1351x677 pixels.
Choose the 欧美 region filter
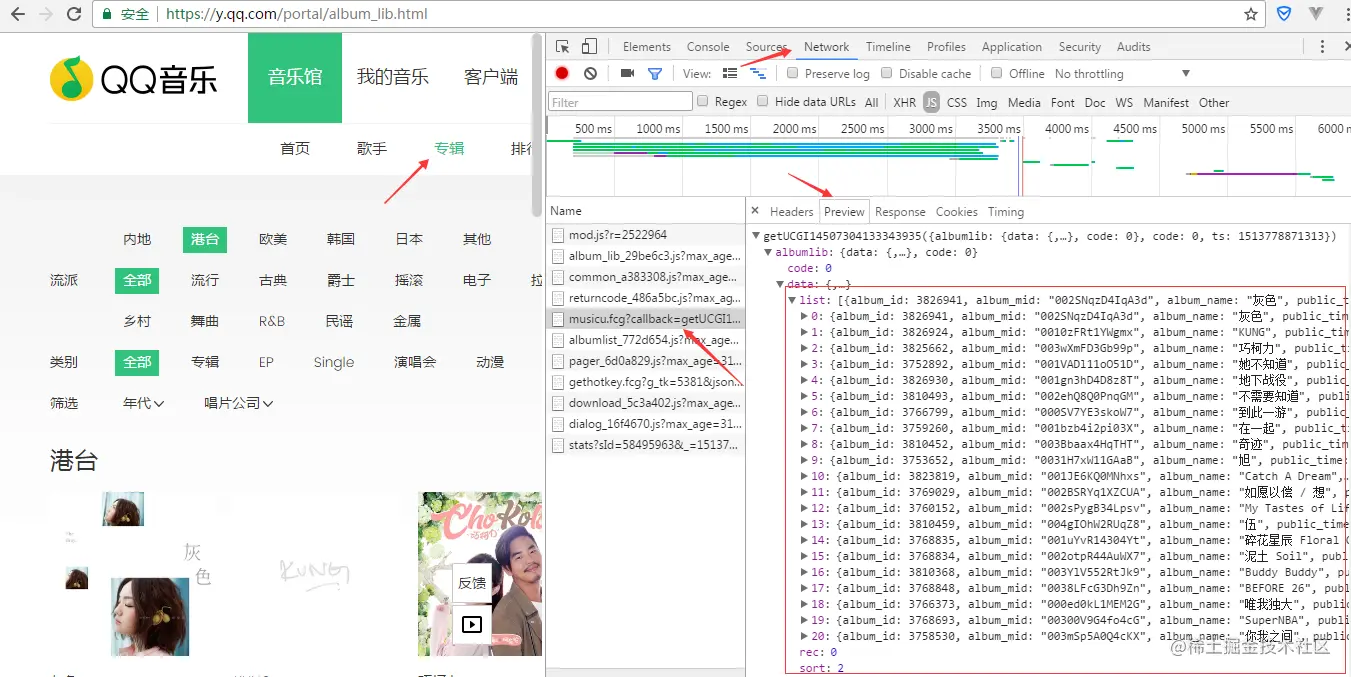tap(273, 239)
